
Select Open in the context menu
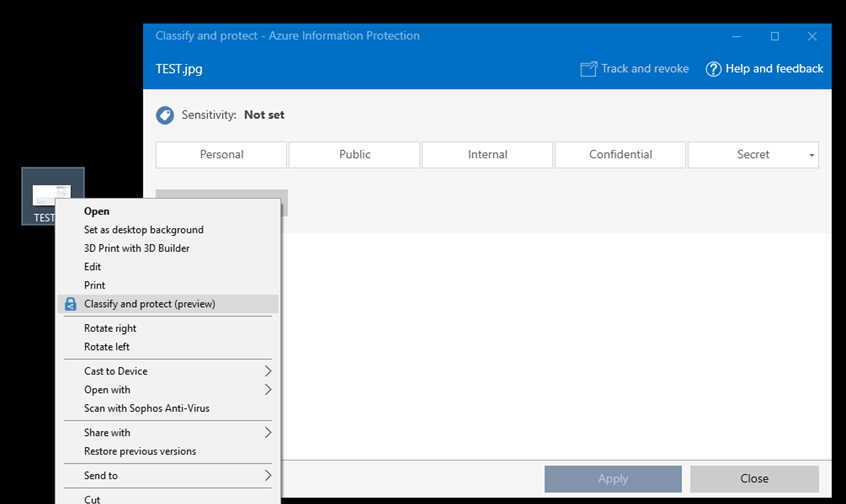click(168, 211)
